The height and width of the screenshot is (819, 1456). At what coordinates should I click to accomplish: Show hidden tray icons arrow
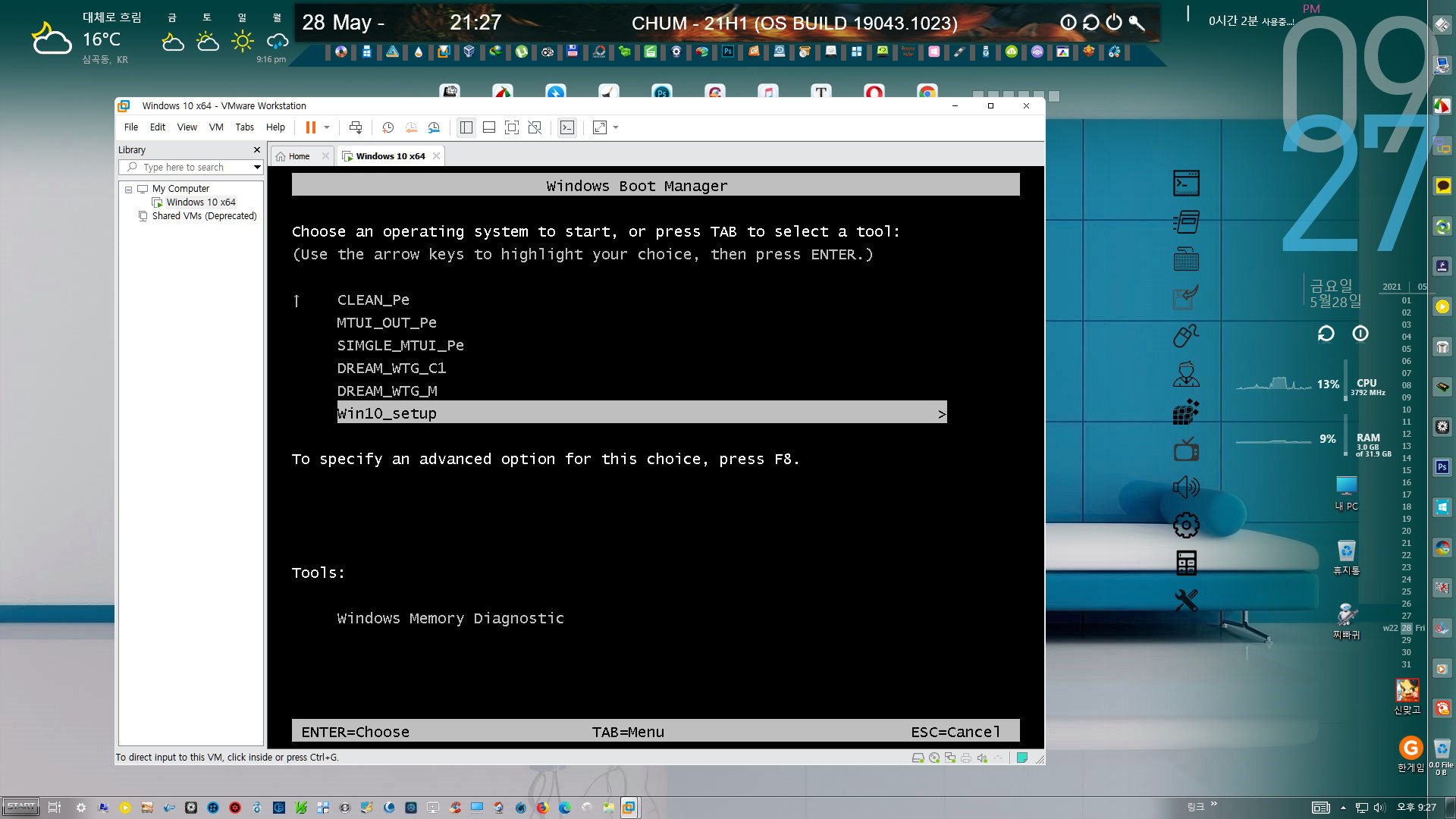tap(1343, 808)
